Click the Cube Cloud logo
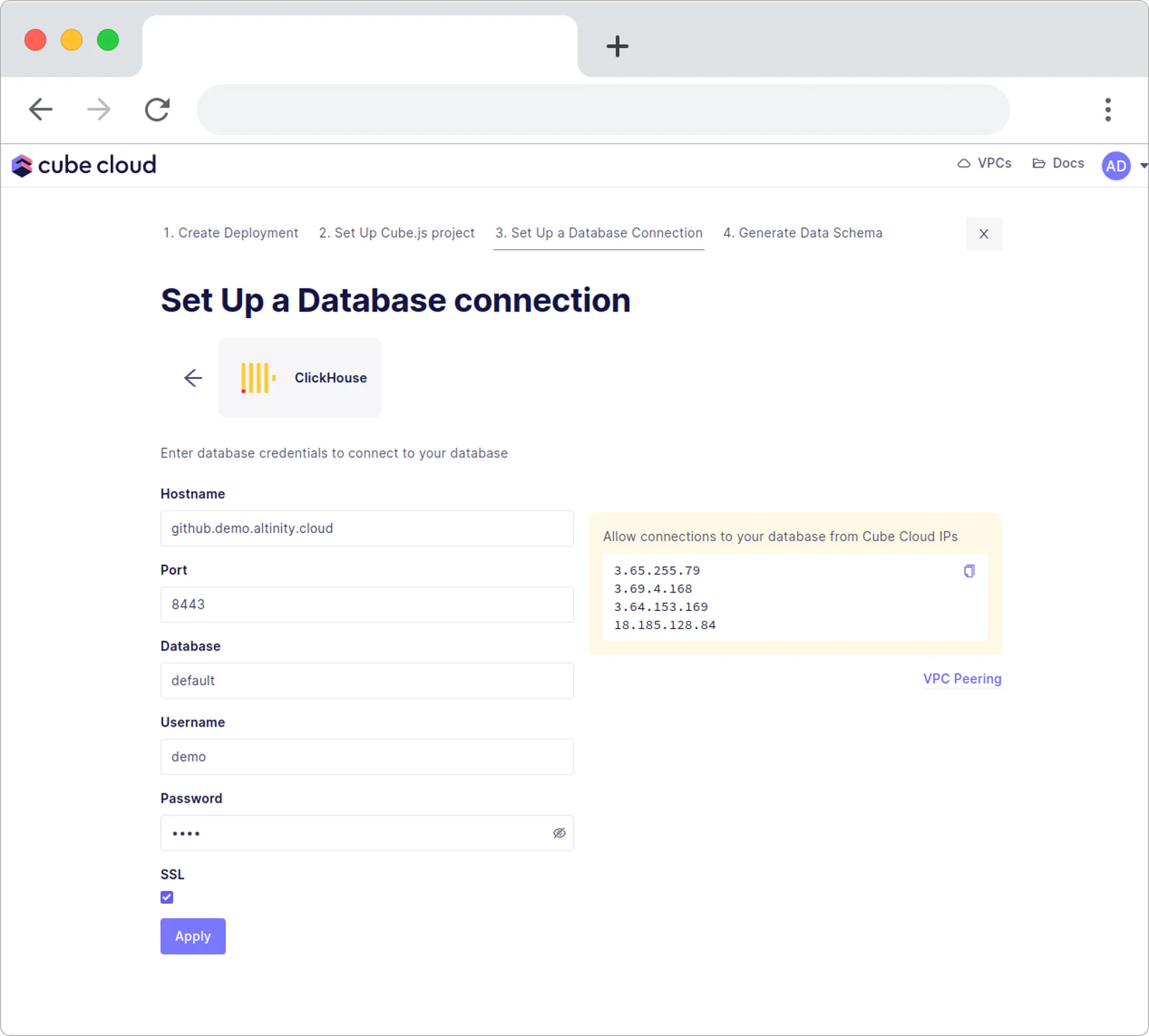The width and height of the screenshot is (1149, 1036). [84, 165]
